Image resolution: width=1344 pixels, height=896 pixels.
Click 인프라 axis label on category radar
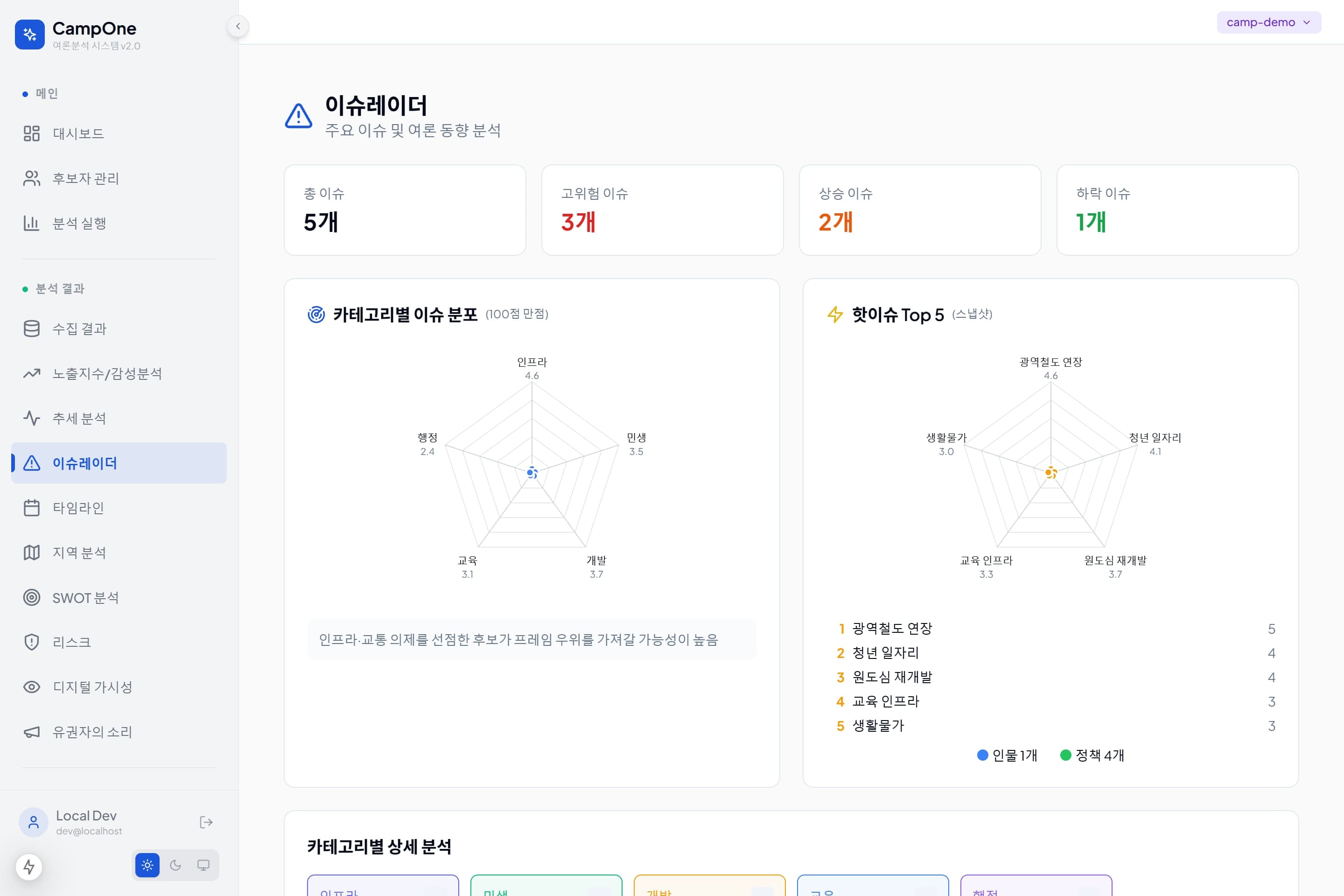(532, 362)
